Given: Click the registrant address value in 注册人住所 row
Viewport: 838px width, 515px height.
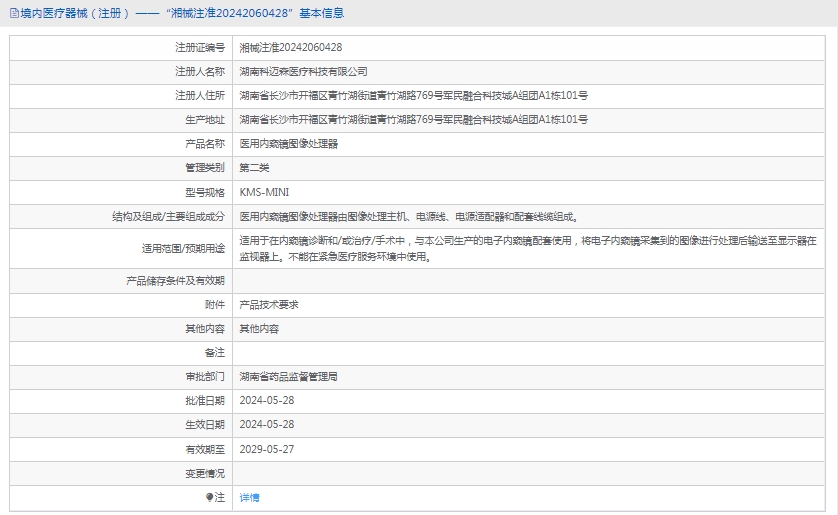Looking at the screenshot, I should pyautogui.click(x=413, y=96).
